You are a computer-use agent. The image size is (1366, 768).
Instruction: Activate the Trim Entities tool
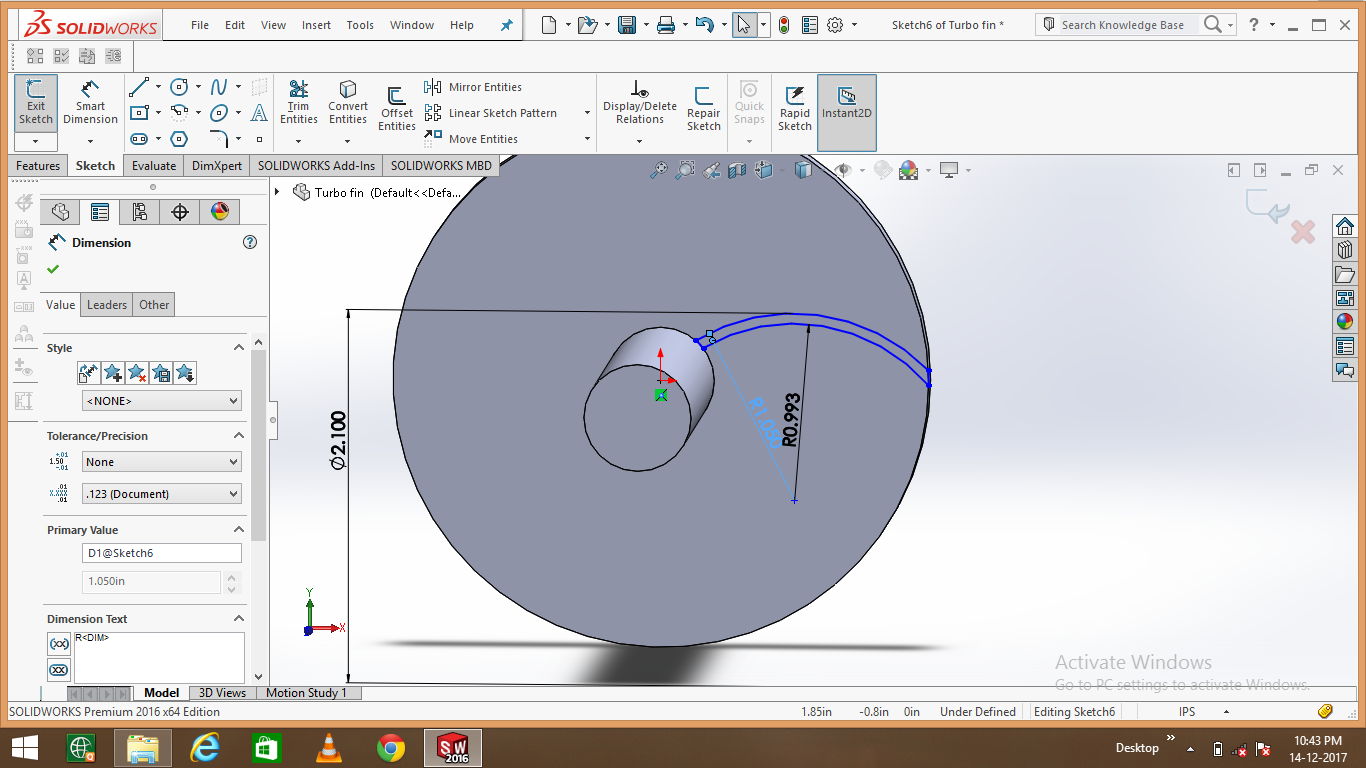pyautogui.click(x=298, y=103)
